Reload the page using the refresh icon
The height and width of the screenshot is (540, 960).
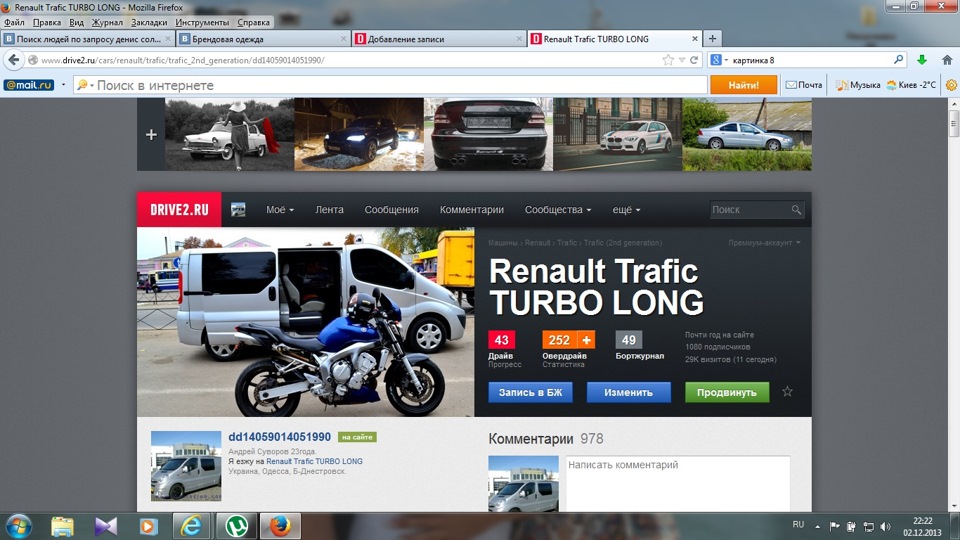(x=694, y=60)
